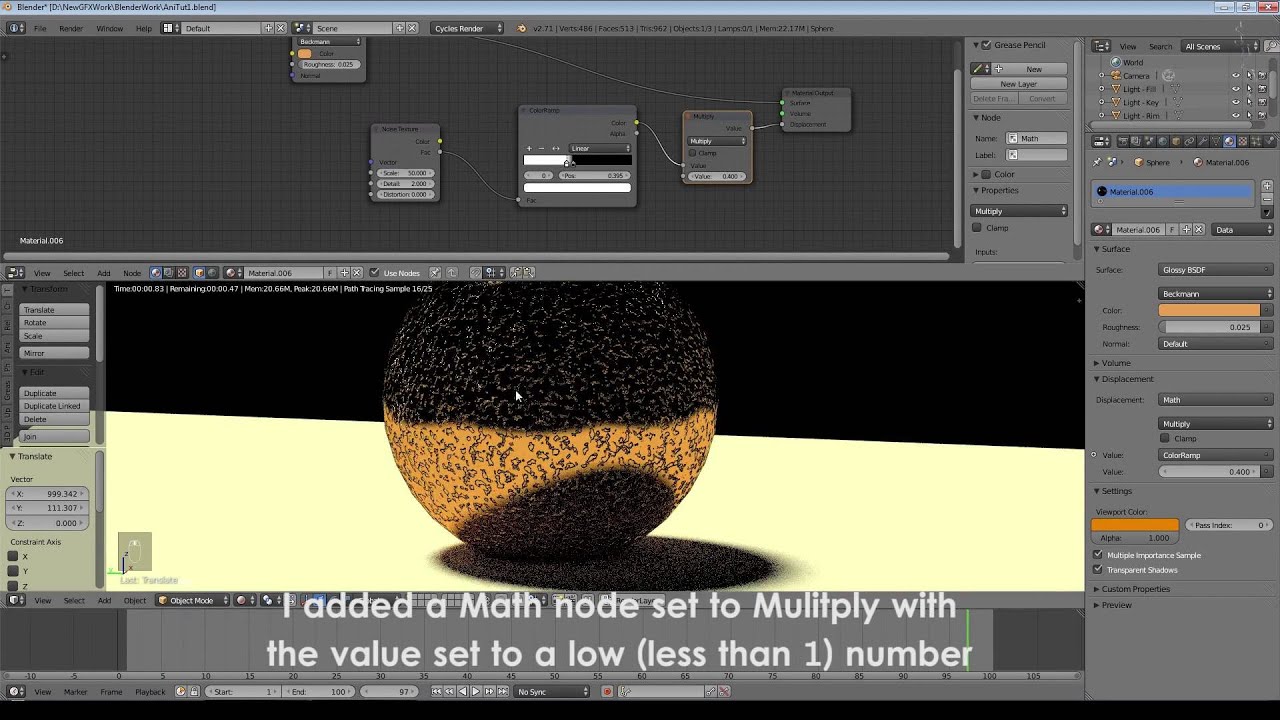Open the Render menu
The width and height of the screenshot is (1280, 720).
[71, 28]
